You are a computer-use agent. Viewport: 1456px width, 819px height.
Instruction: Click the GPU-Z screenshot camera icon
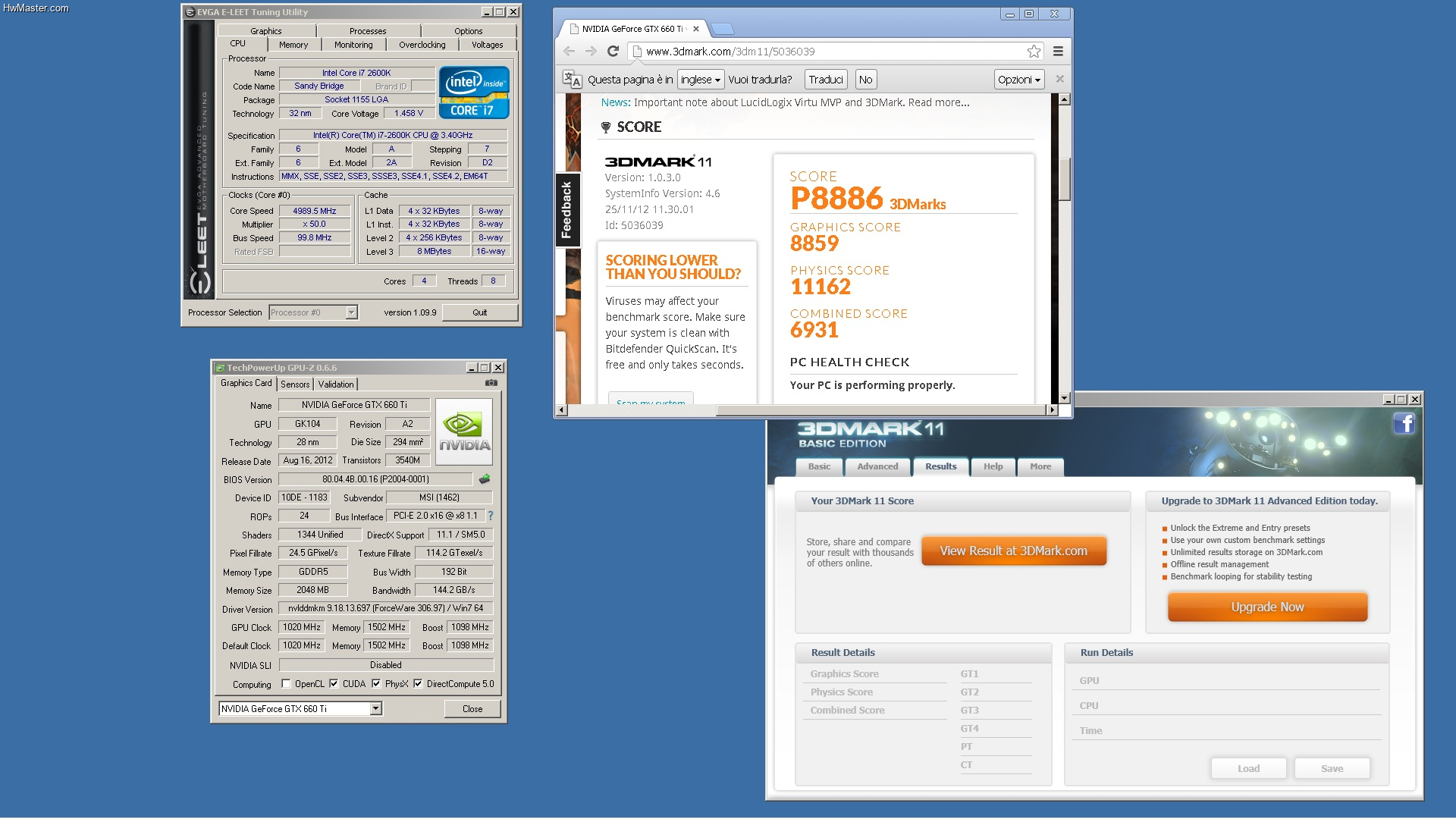coord(491,384)
